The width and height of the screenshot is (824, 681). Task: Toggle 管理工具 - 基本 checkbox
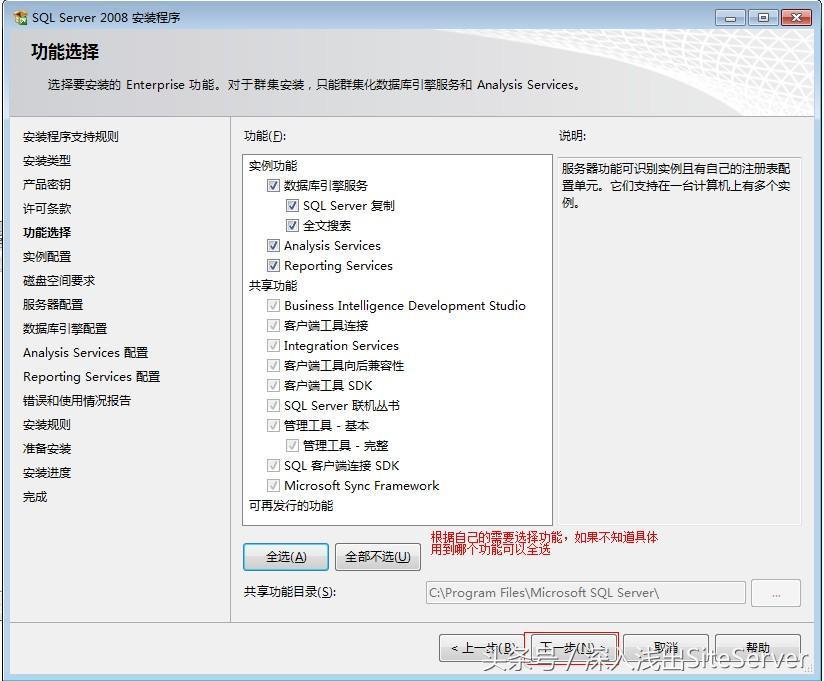click(x=273, y=425)
